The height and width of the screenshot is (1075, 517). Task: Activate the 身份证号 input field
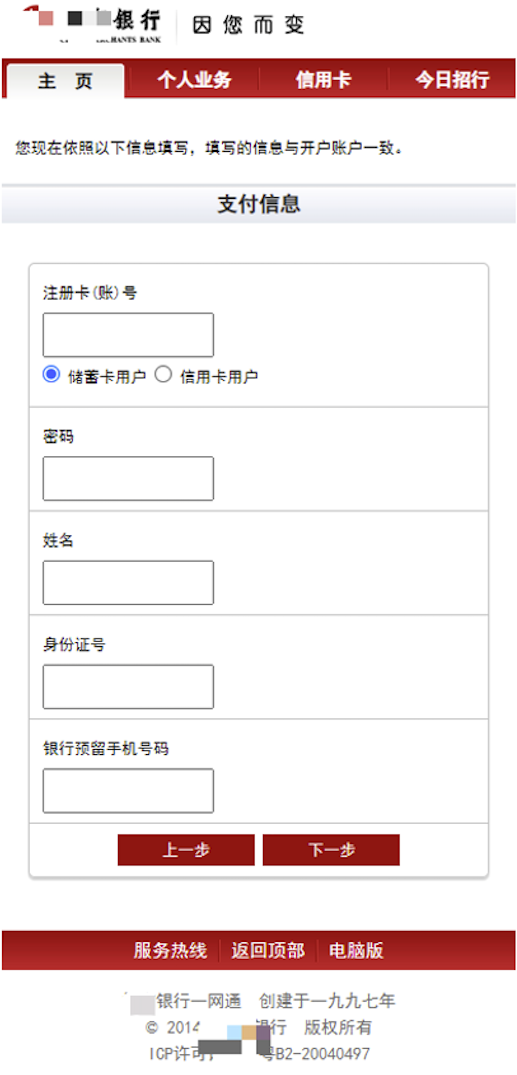tap(128, 686)
